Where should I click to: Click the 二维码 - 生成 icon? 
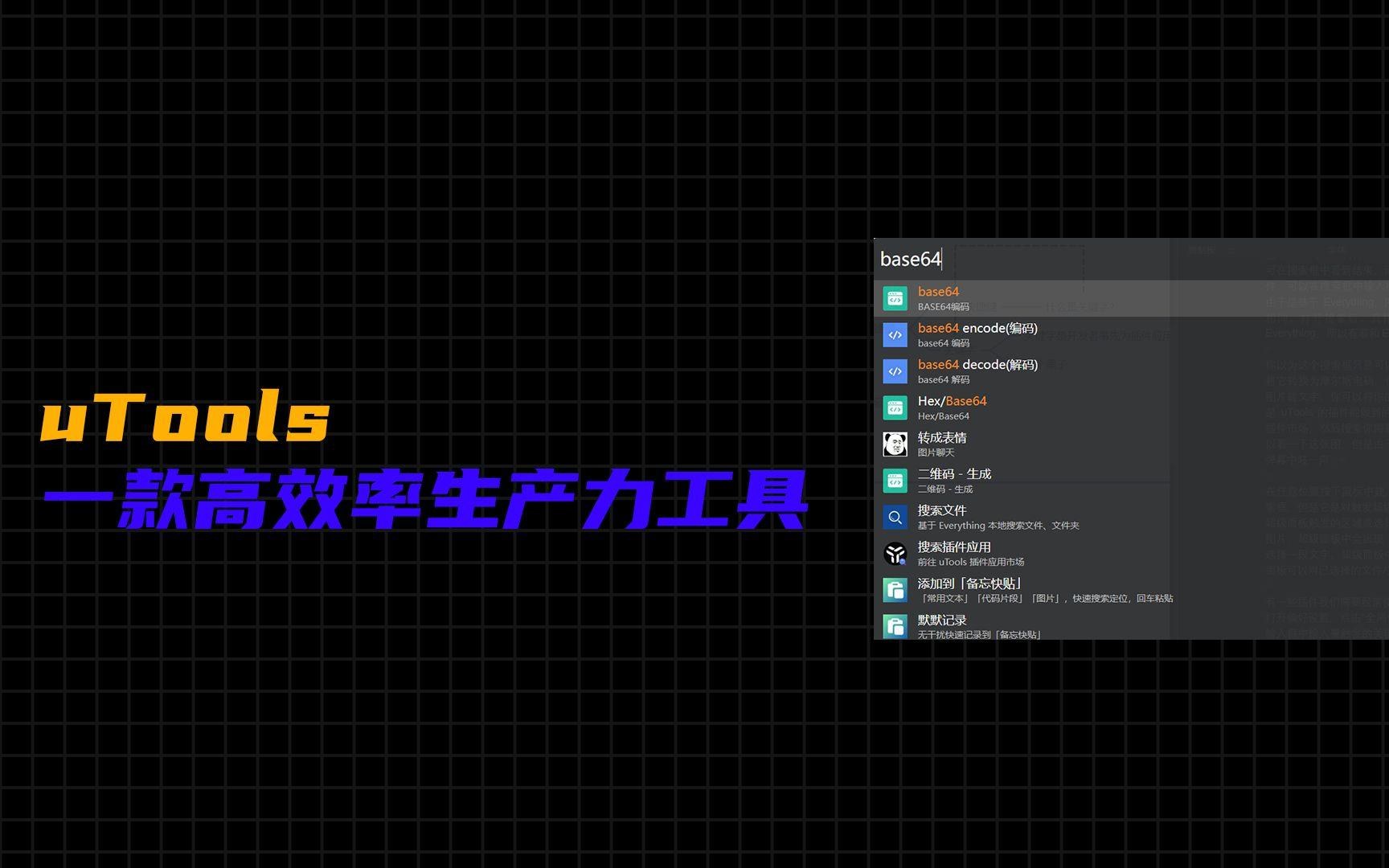(x=895, y=481)
